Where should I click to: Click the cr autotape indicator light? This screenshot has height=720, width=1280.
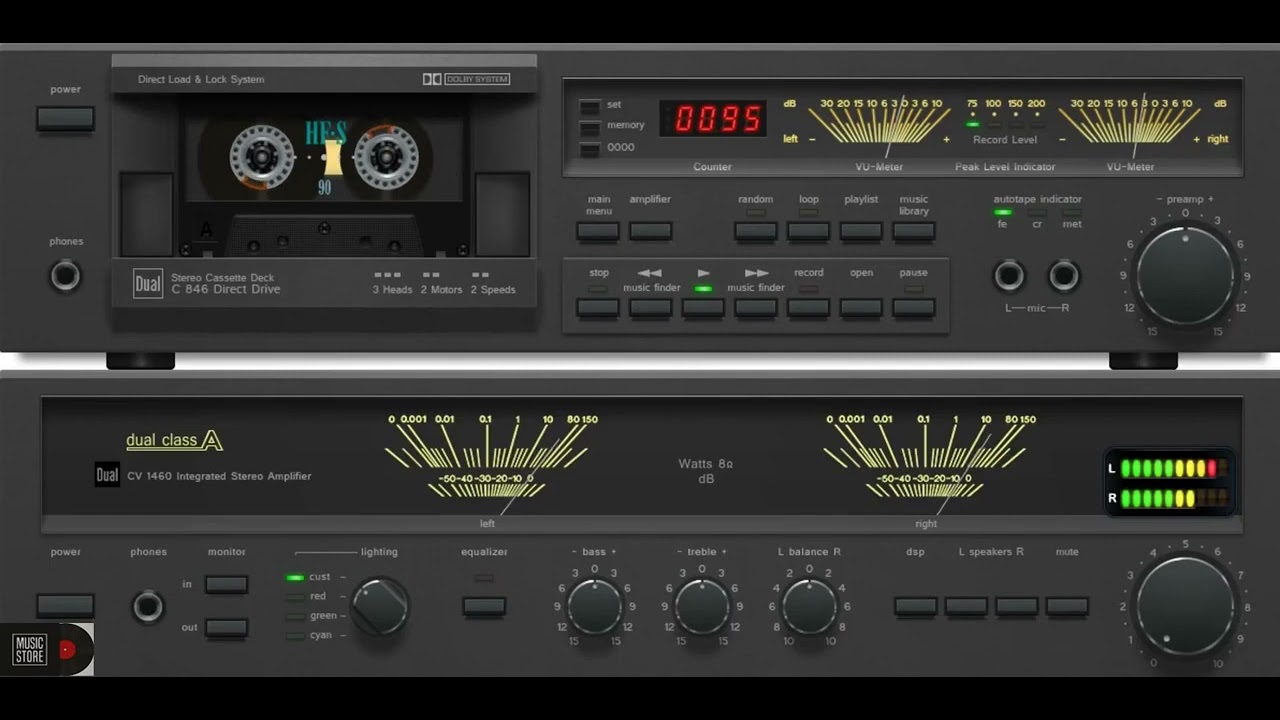click(x=1037, y=213)
